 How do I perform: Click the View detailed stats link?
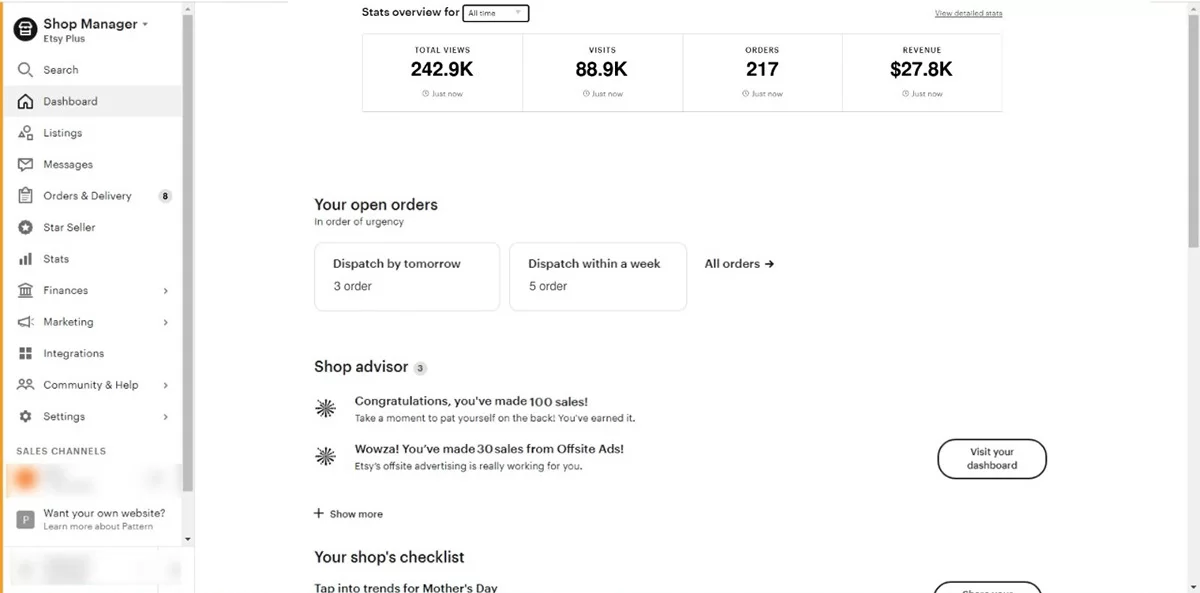click(x=968, y=13)
